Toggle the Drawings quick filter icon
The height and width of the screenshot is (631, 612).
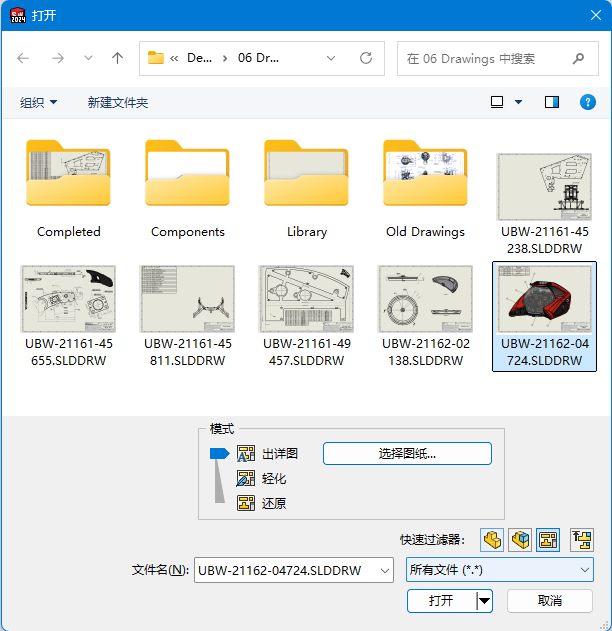[547, 540]
